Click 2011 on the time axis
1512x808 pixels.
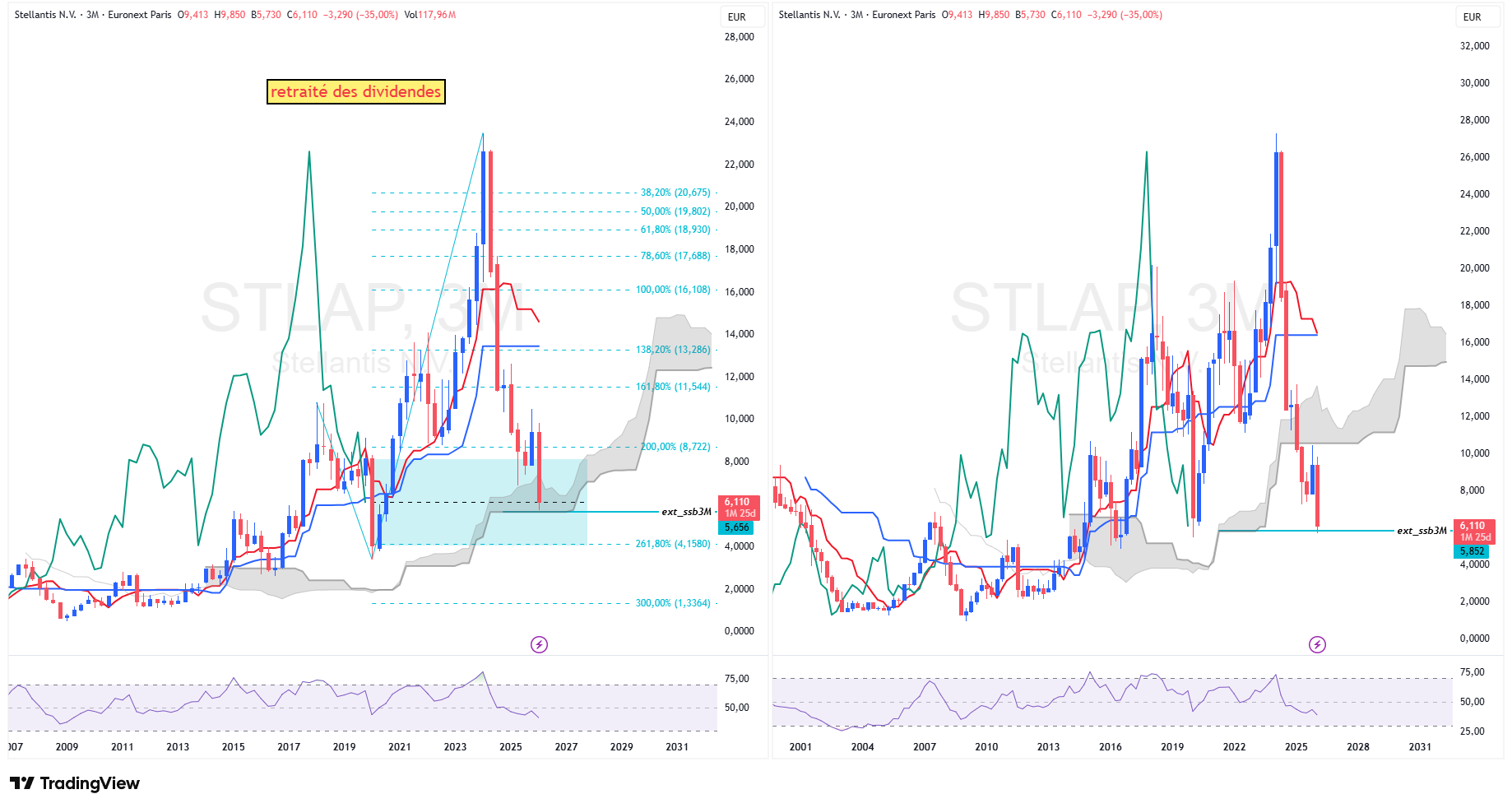click(122, 747)
